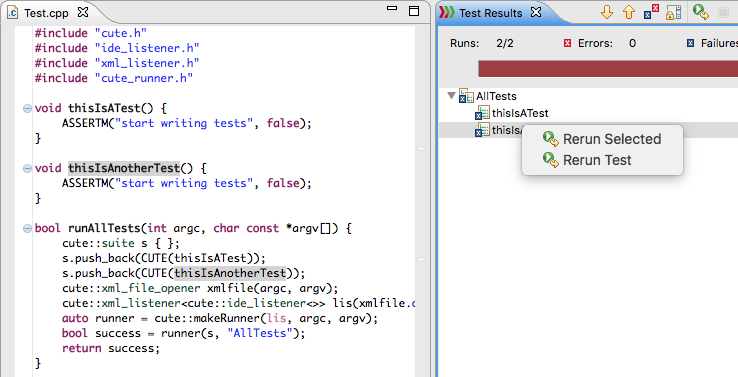Viewport: 738px width, 377px height.
Task: Click the blue Failures counter icon
Action: click(x=690, y=43)
